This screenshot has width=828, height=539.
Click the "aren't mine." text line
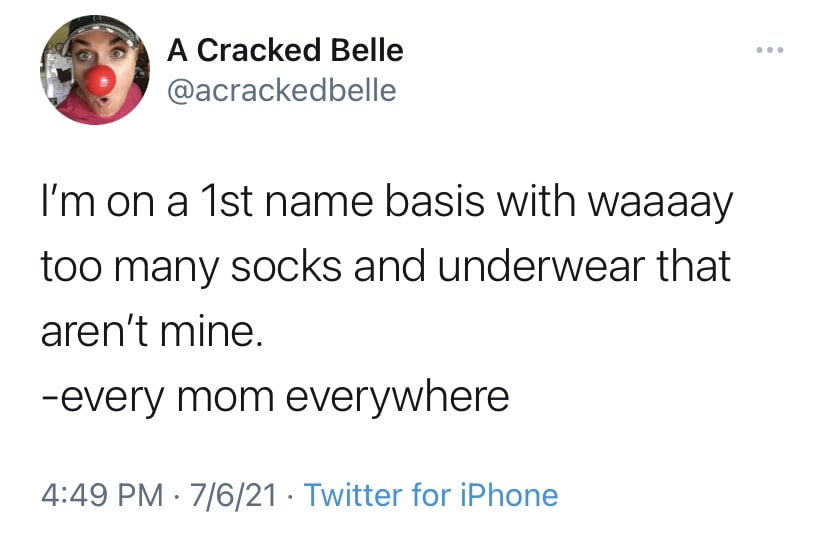tap(151, 332)
